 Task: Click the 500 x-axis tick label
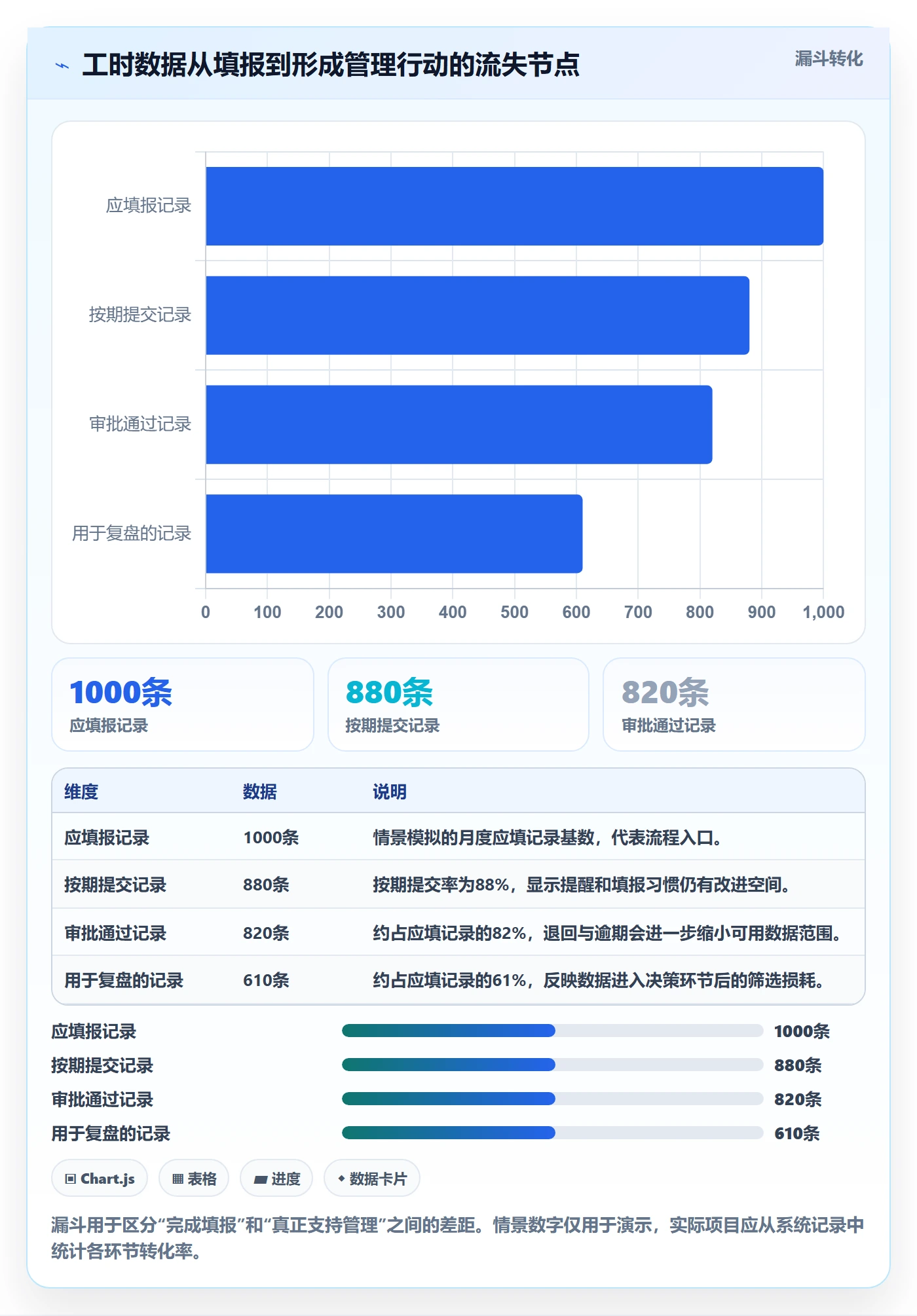coord(515,612)
